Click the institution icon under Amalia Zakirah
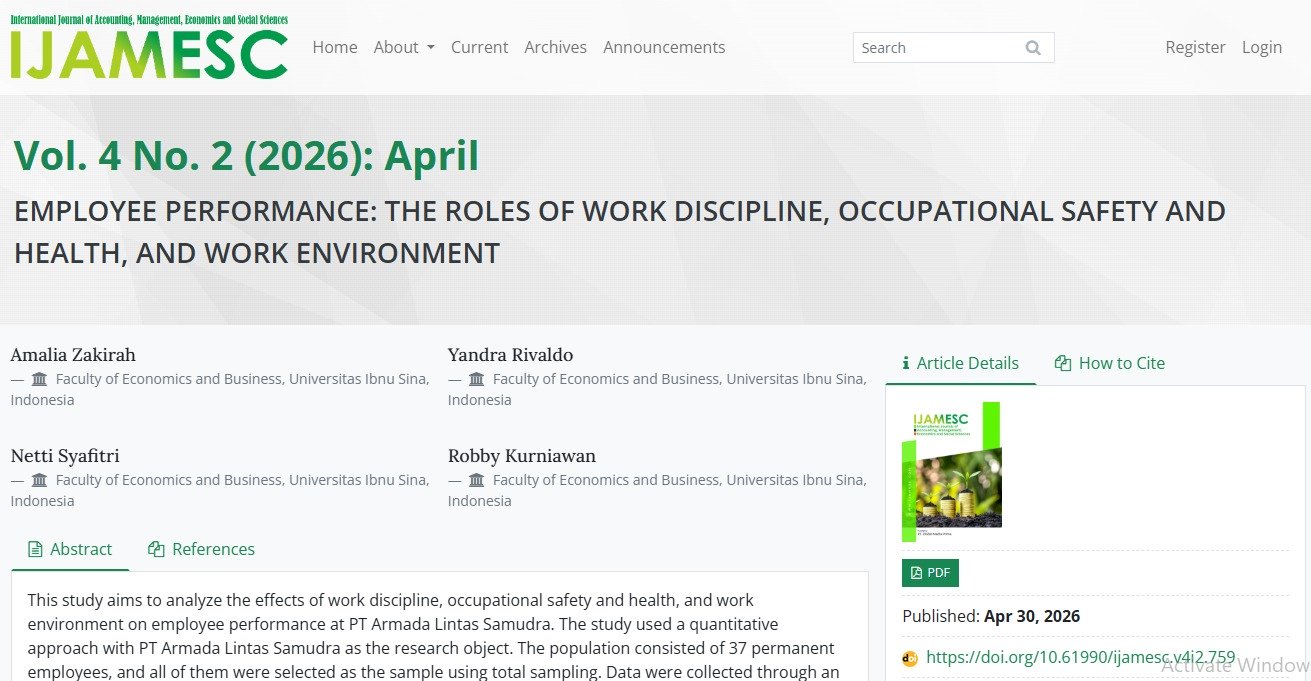 point(40,379)
